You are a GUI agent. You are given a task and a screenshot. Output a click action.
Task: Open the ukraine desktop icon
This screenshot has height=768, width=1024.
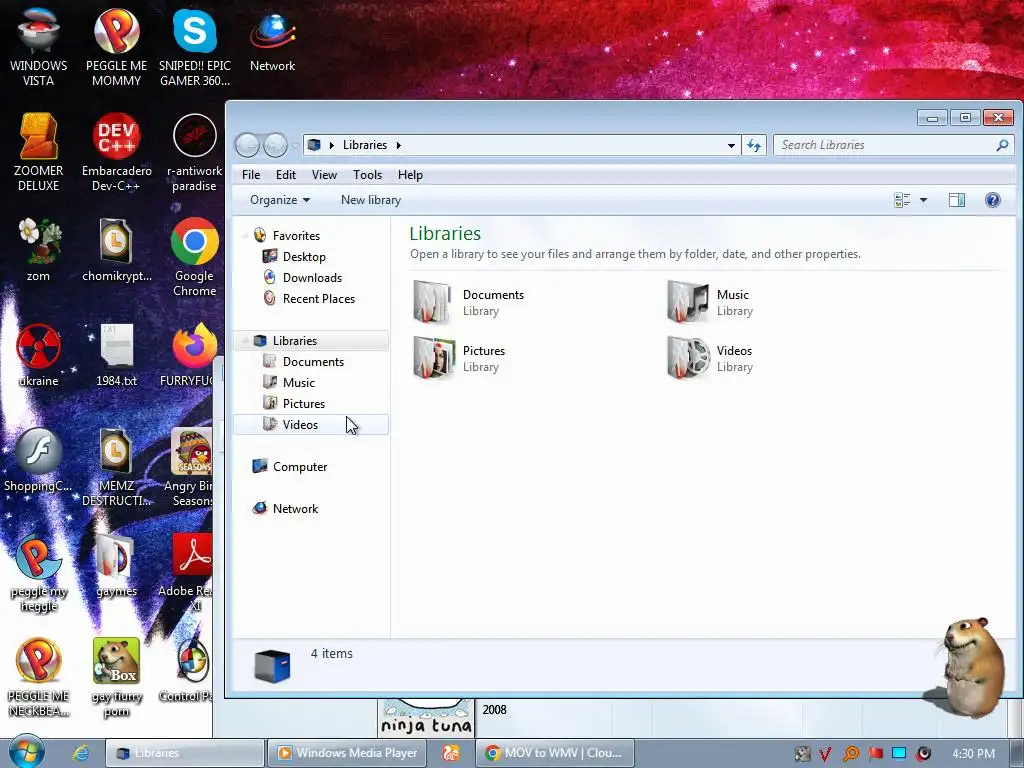(39, 355)
